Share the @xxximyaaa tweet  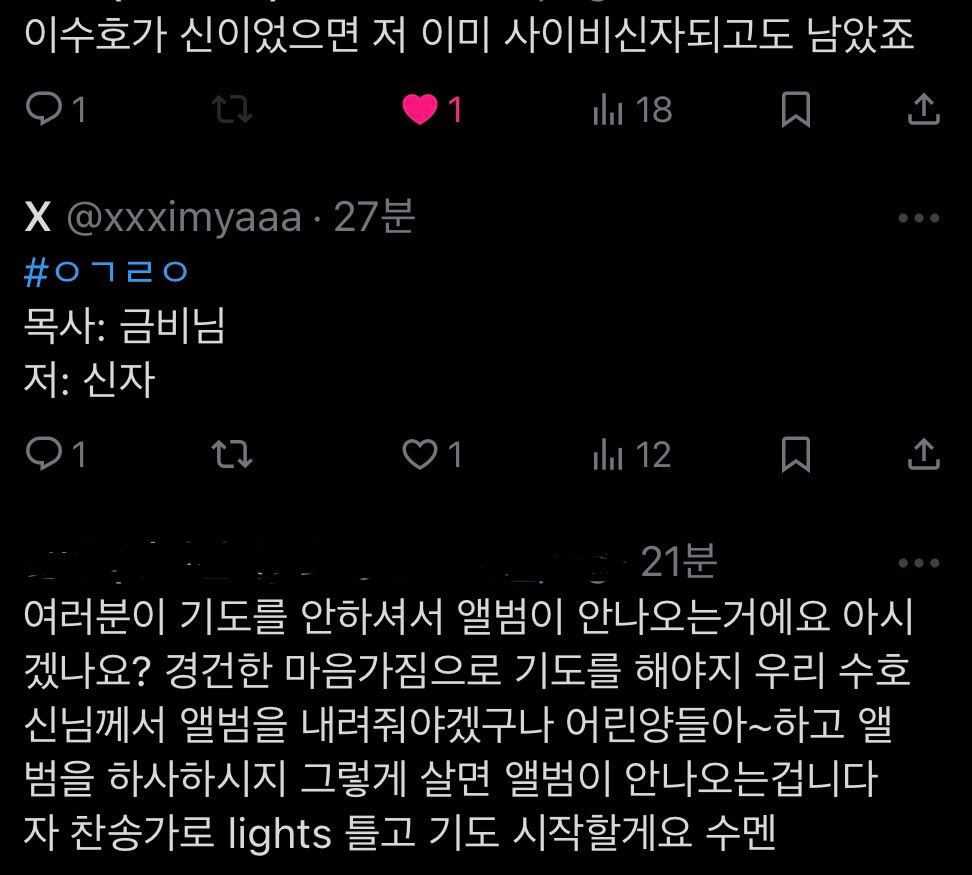click(x=924, y=454)
